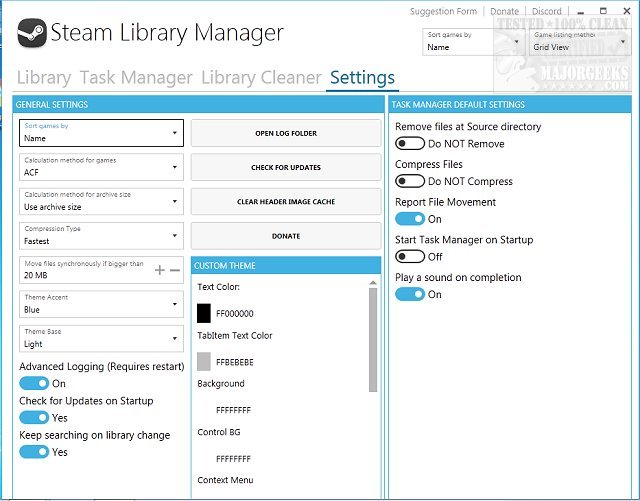Minimize the Steam Library Manager window
The width and height of the screenshot is (640, 501).
tap(580, 11)
